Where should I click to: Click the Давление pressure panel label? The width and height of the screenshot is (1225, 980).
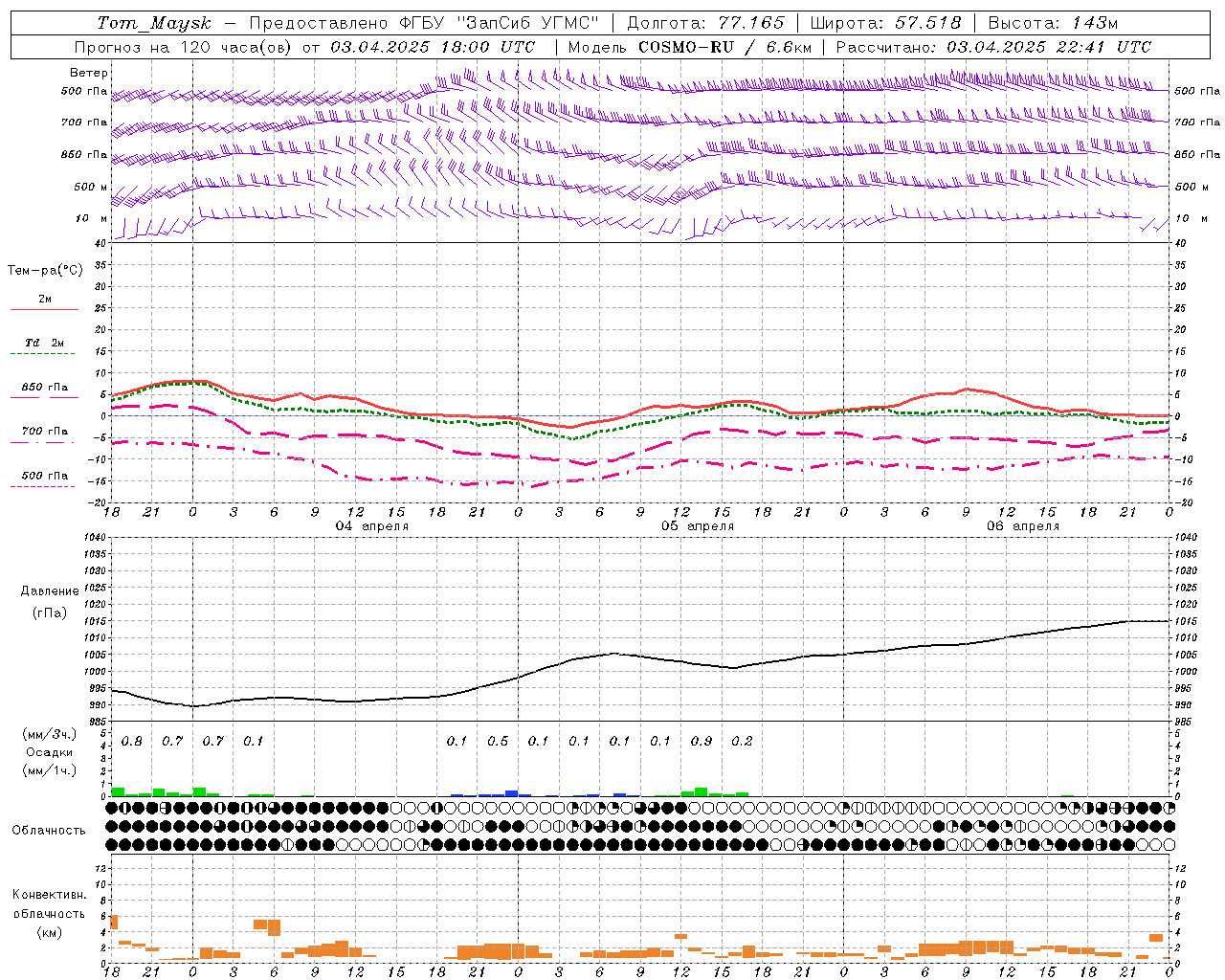50,591
